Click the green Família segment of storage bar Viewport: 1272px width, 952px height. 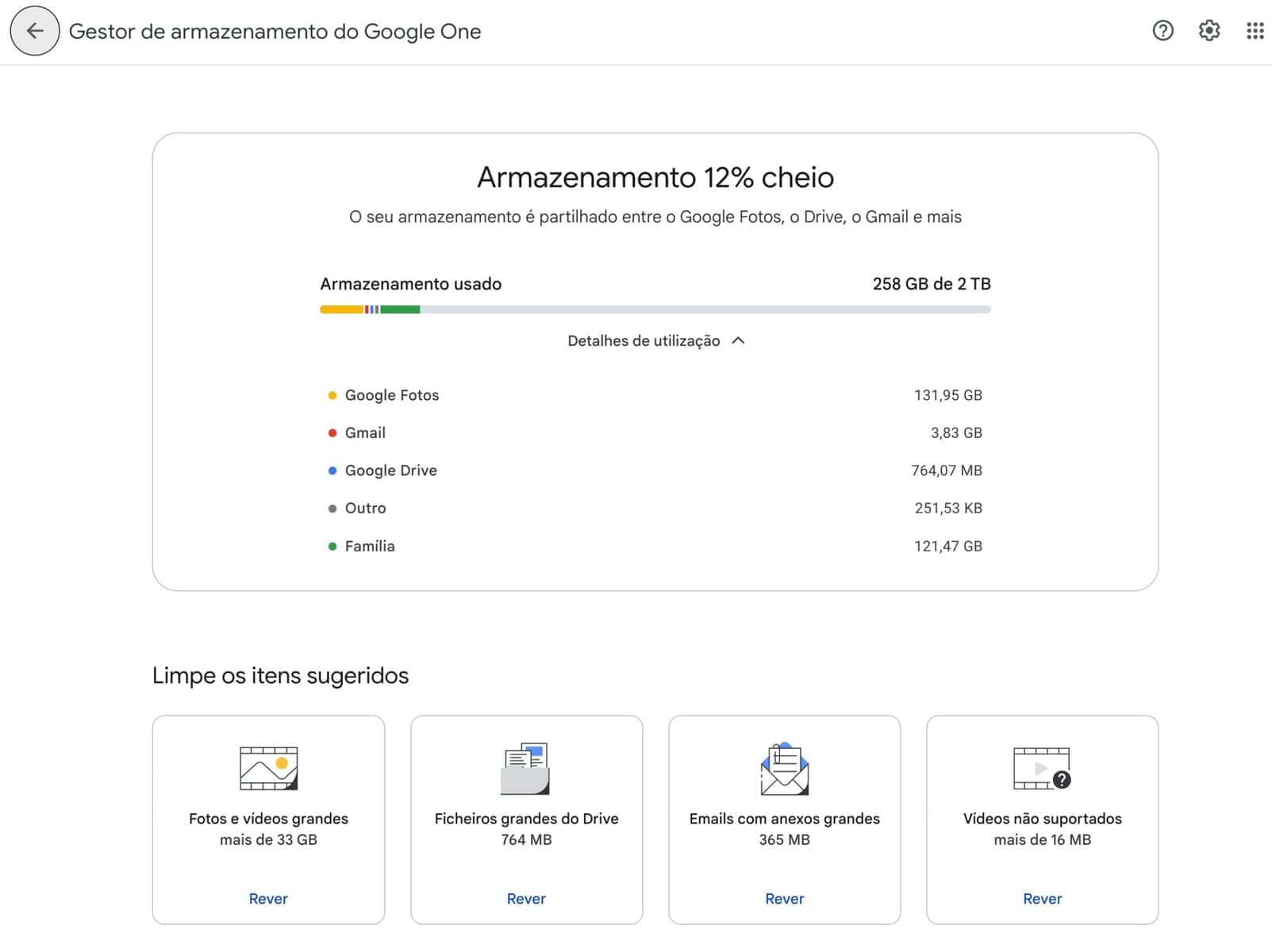point(400,309)
